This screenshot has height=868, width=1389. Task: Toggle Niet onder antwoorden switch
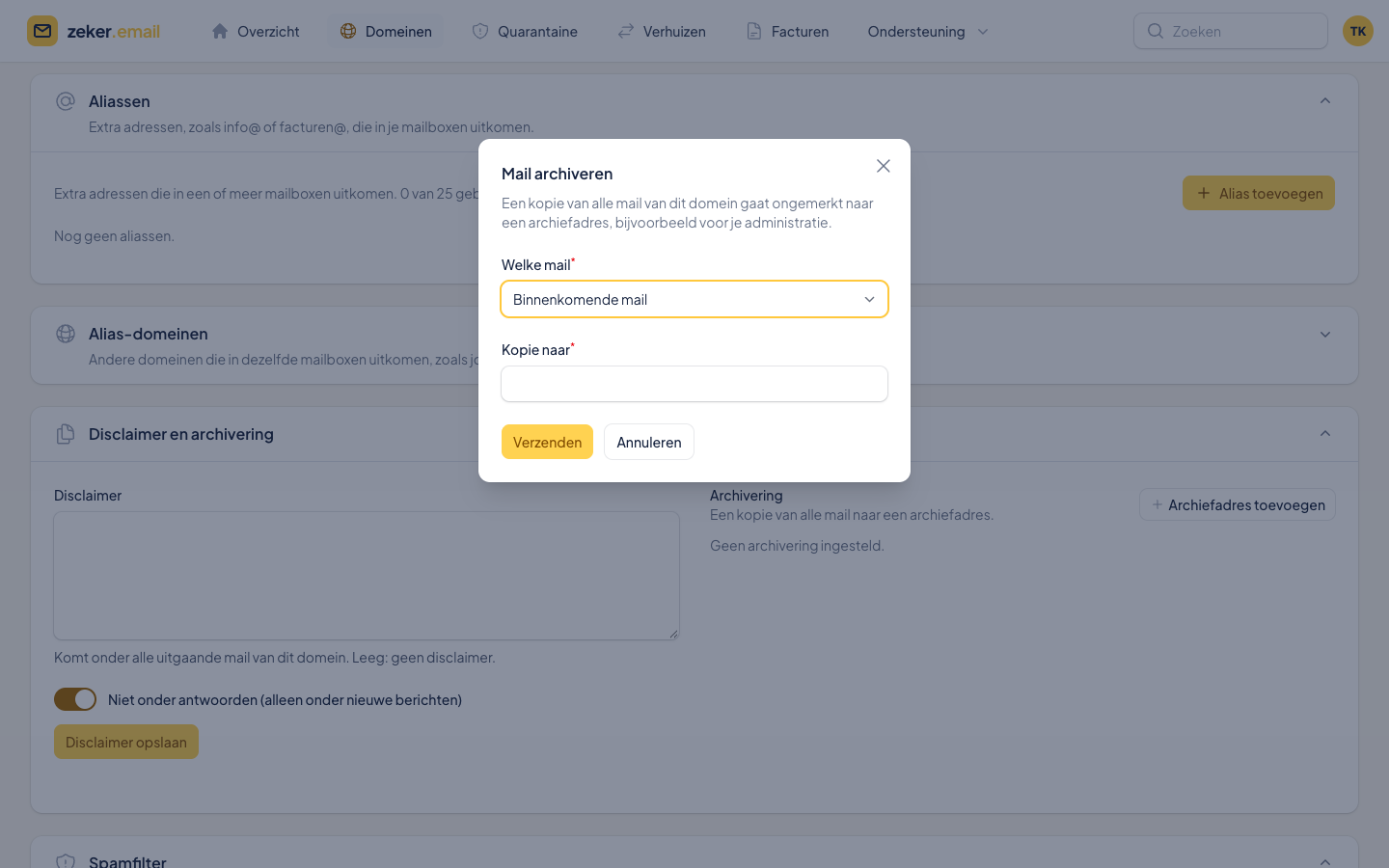pos(75,699)
